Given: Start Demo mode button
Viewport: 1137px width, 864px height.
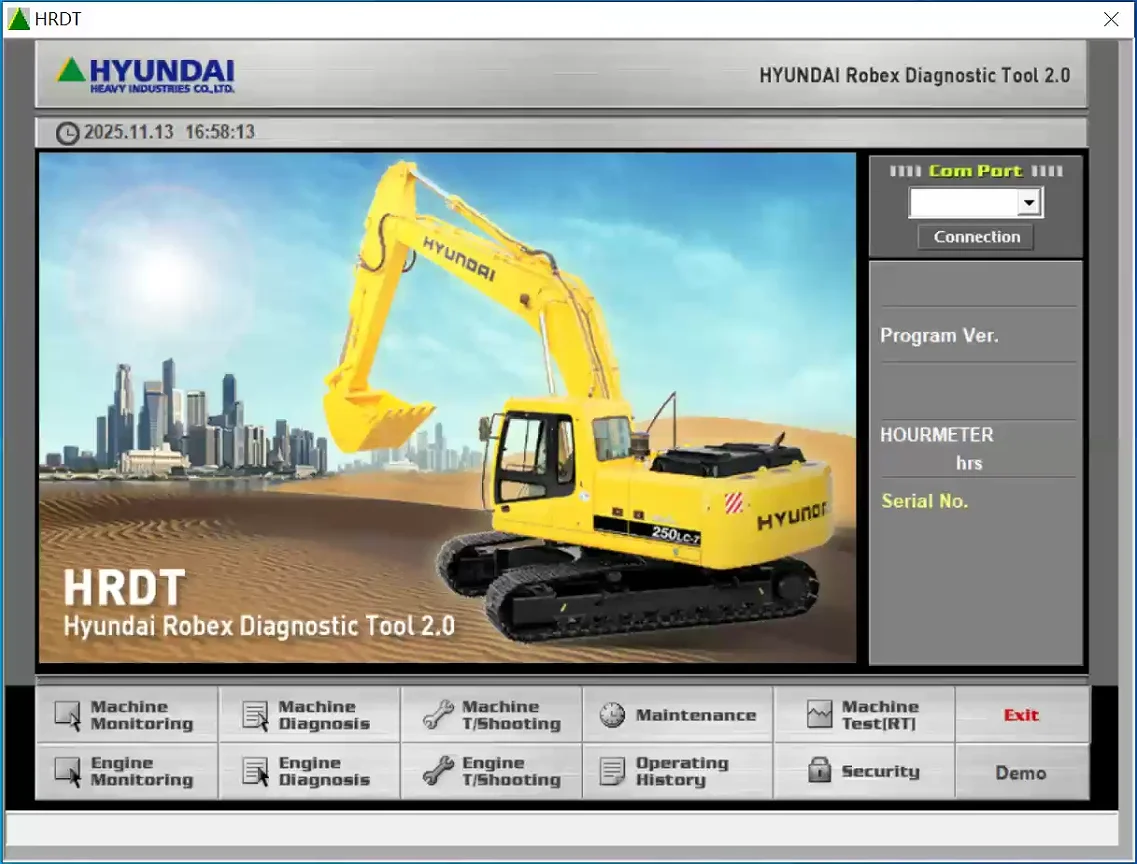Looking at the screenshot, I should pyautogui.click(x=1021, y=773).
